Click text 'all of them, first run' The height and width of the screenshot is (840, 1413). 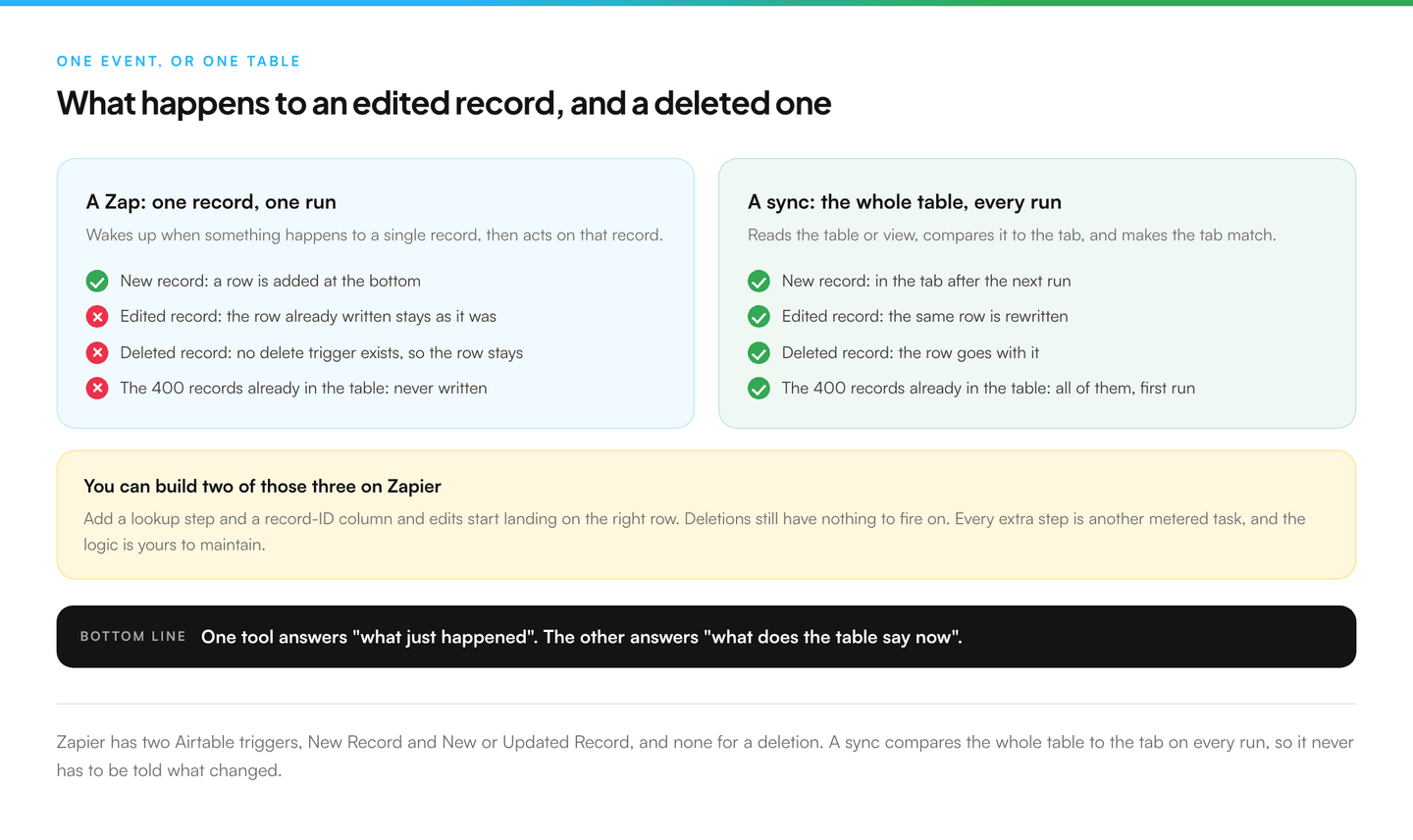pos(1125,388)
